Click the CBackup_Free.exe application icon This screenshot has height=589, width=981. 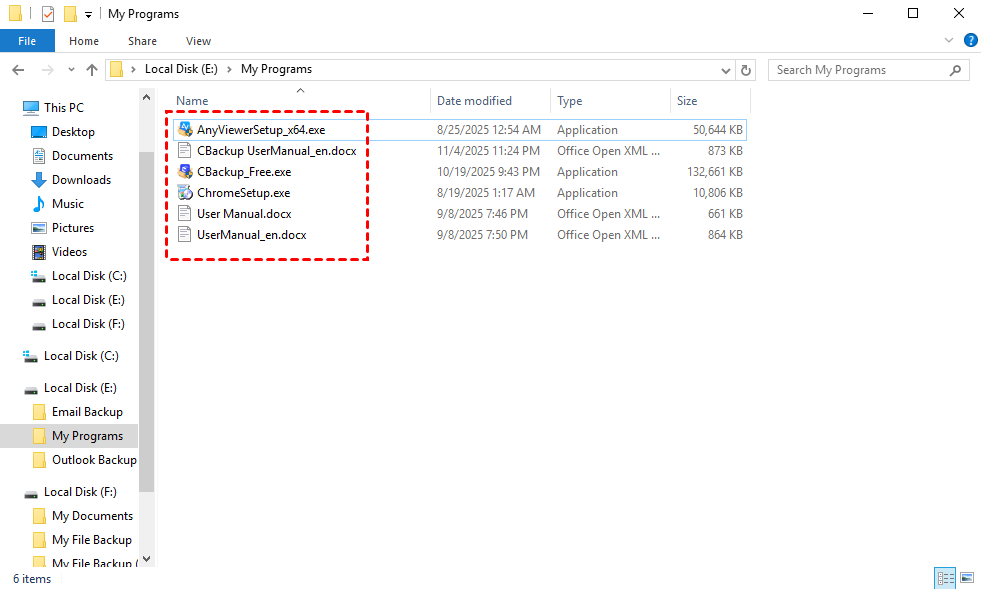[x=184, y=171]
